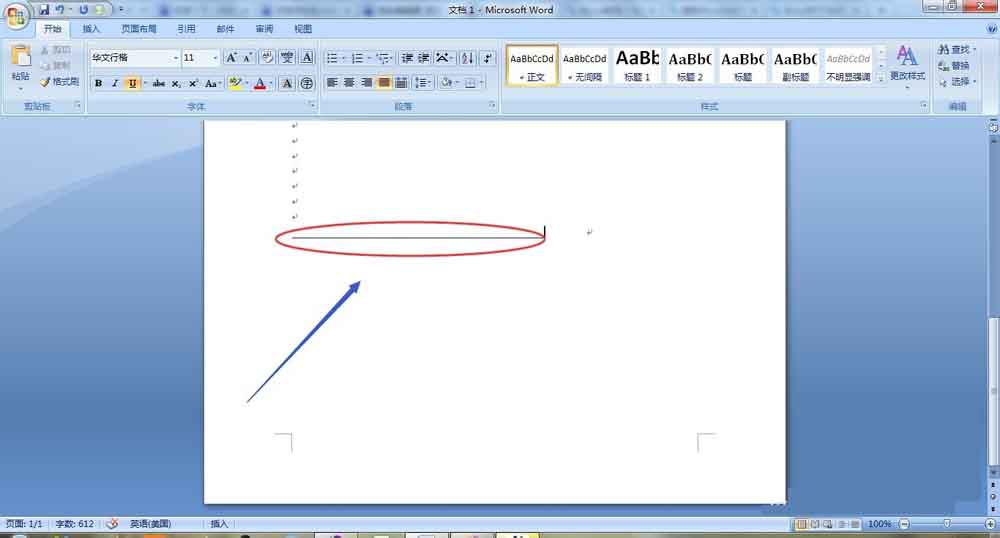1000x538 pixels.
Task: Click the Office button logo
Action: coord(16,15)
